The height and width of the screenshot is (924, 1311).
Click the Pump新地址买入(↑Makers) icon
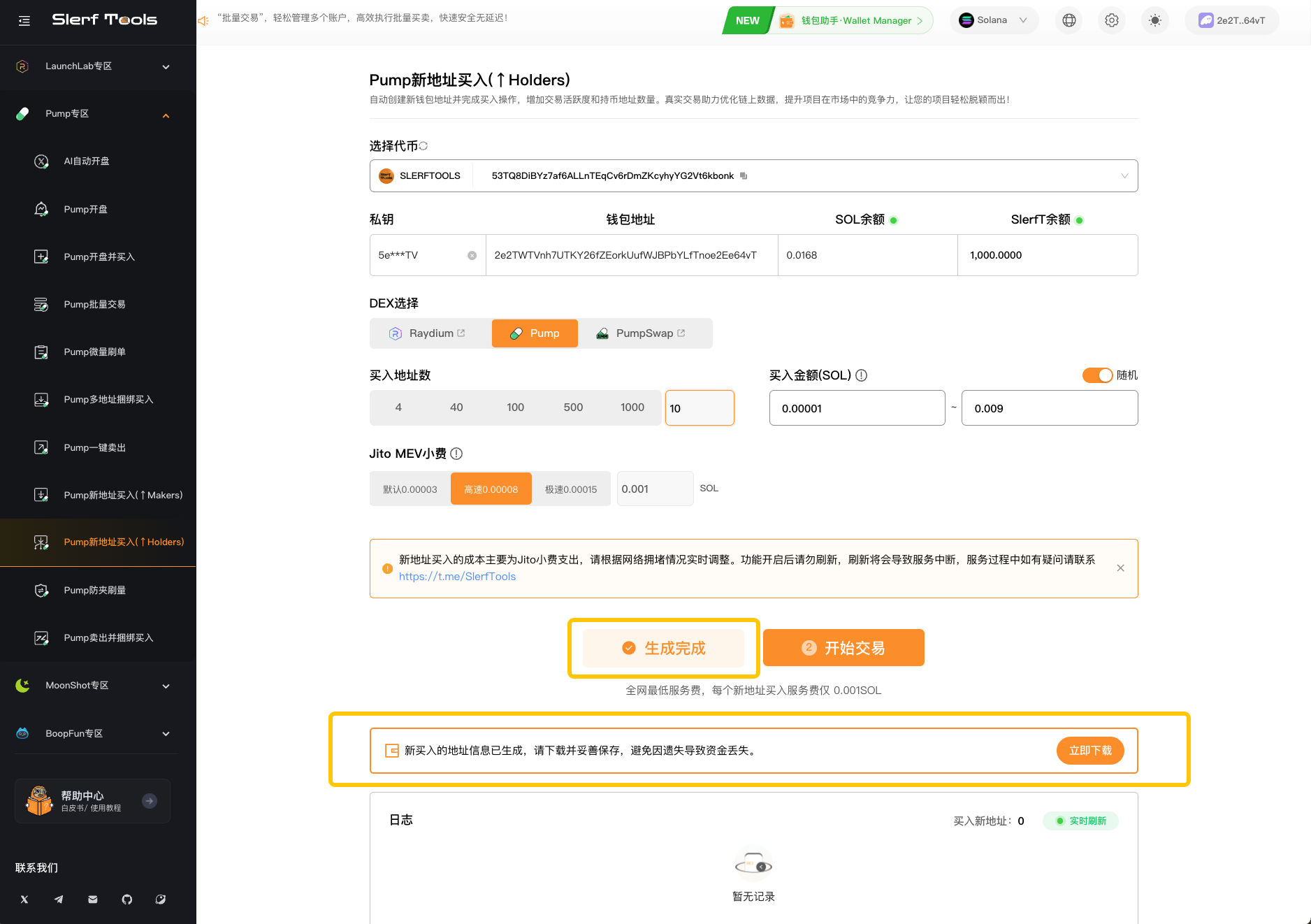click(41, 496)
